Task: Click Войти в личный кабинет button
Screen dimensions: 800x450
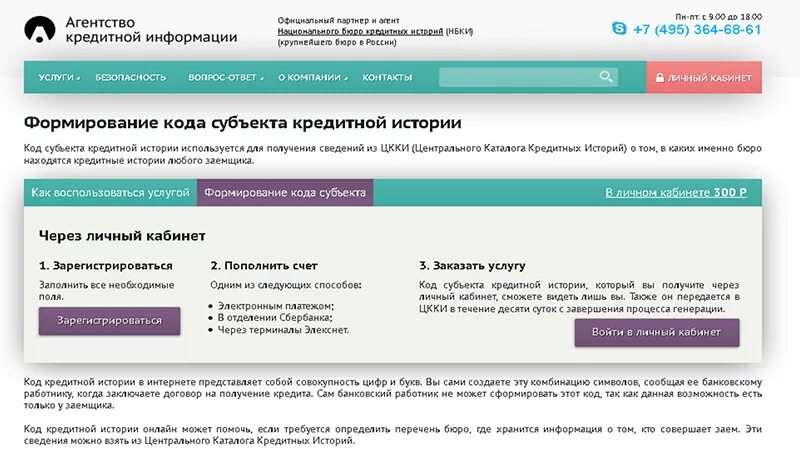Action: 657,333
